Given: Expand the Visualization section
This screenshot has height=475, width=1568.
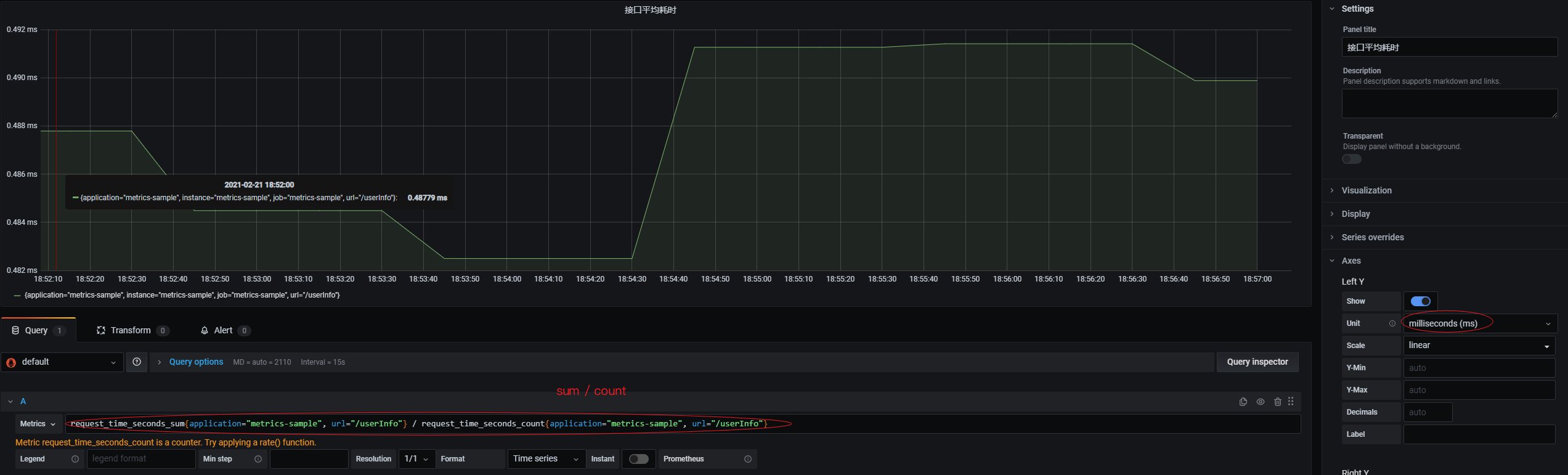Looking at the screenshot, I should [1366, 190].
